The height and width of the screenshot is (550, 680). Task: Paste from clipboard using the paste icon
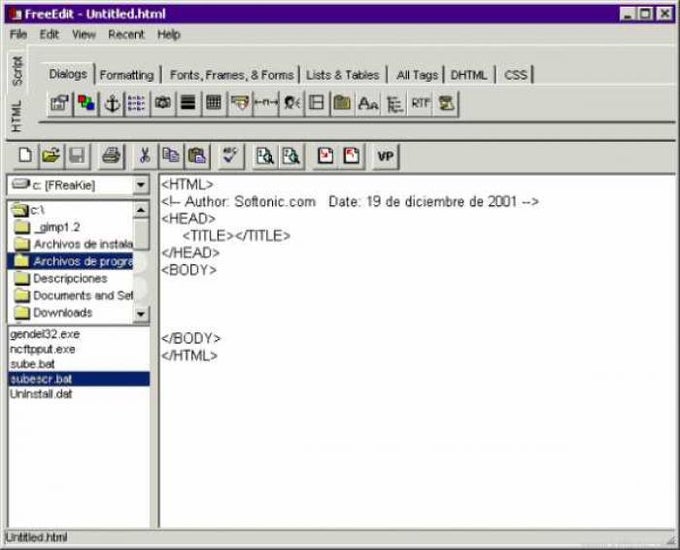point(196,155)
